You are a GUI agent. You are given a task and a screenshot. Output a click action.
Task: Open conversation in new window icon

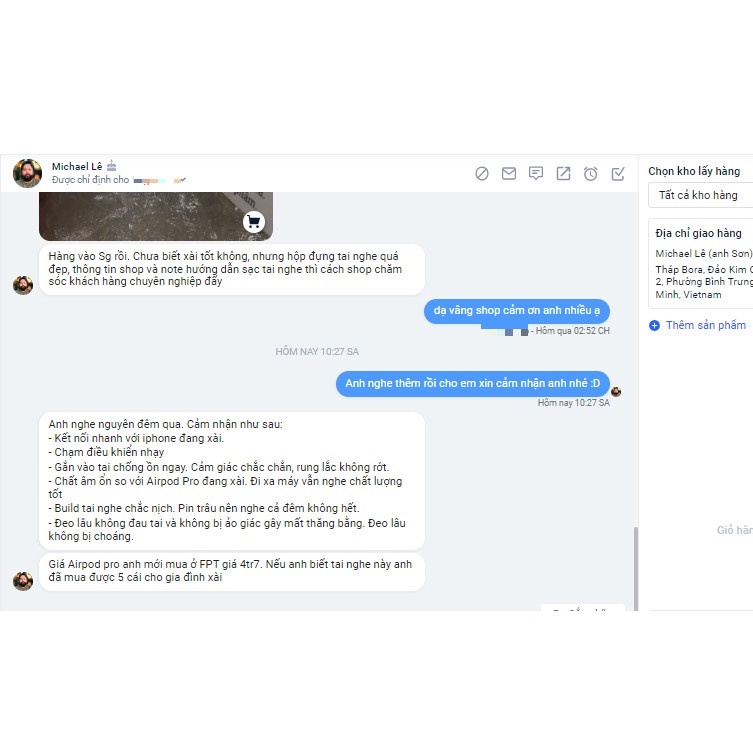pos(563,173)
